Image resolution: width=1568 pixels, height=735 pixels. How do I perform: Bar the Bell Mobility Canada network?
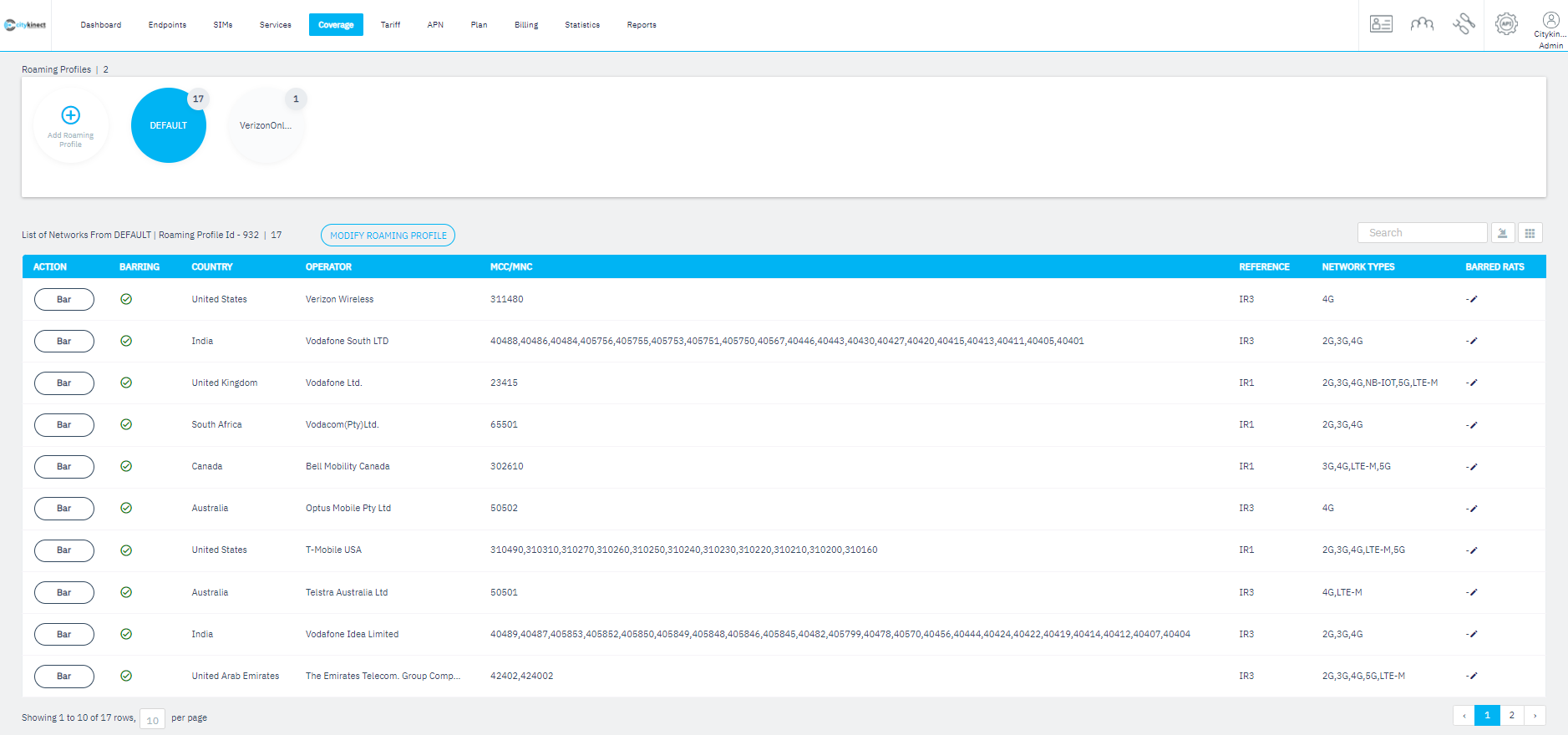[64, 466]
